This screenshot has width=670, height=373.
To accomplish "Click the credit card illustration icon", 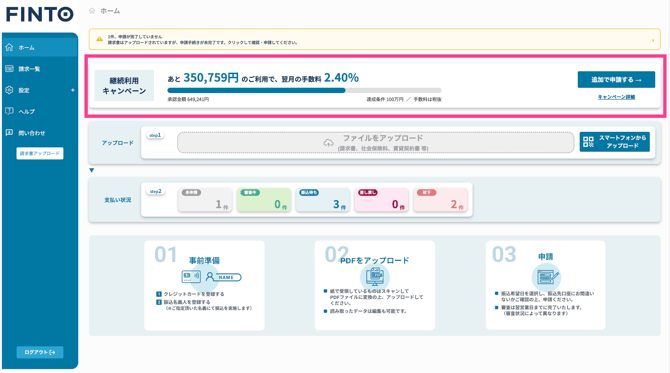I will click(191, 276).
